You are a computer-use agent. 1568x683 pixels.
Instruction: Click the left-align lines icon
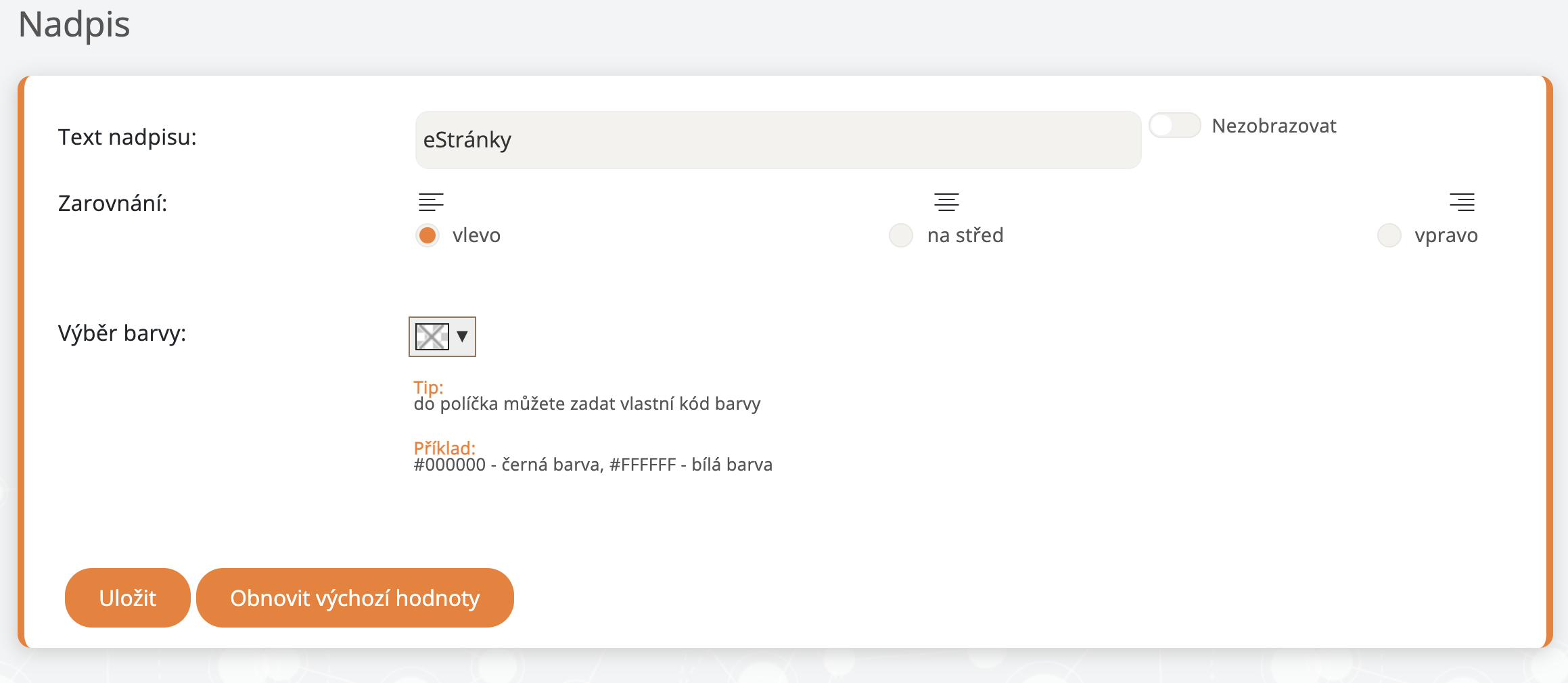coord(430,202)
